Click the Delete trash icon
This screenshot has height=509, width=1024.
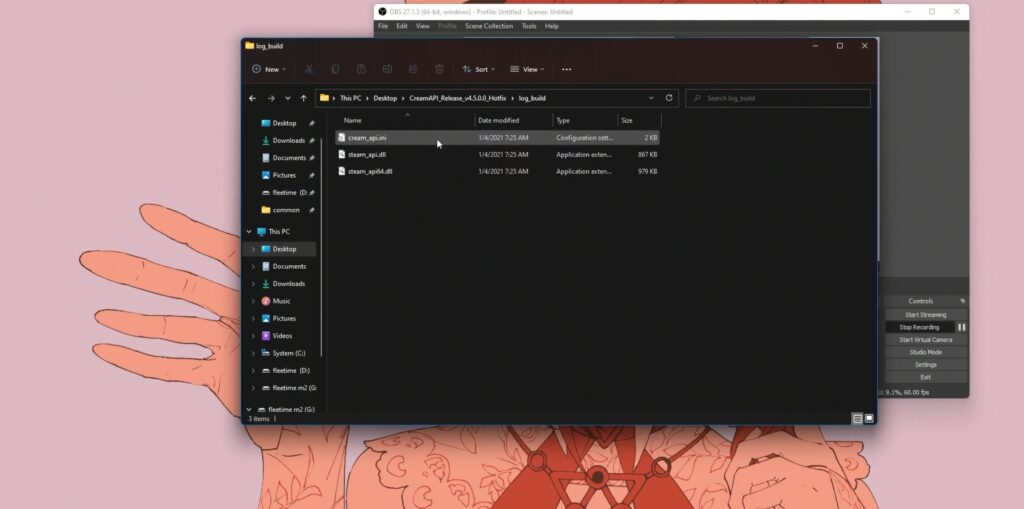click(440, 69)
